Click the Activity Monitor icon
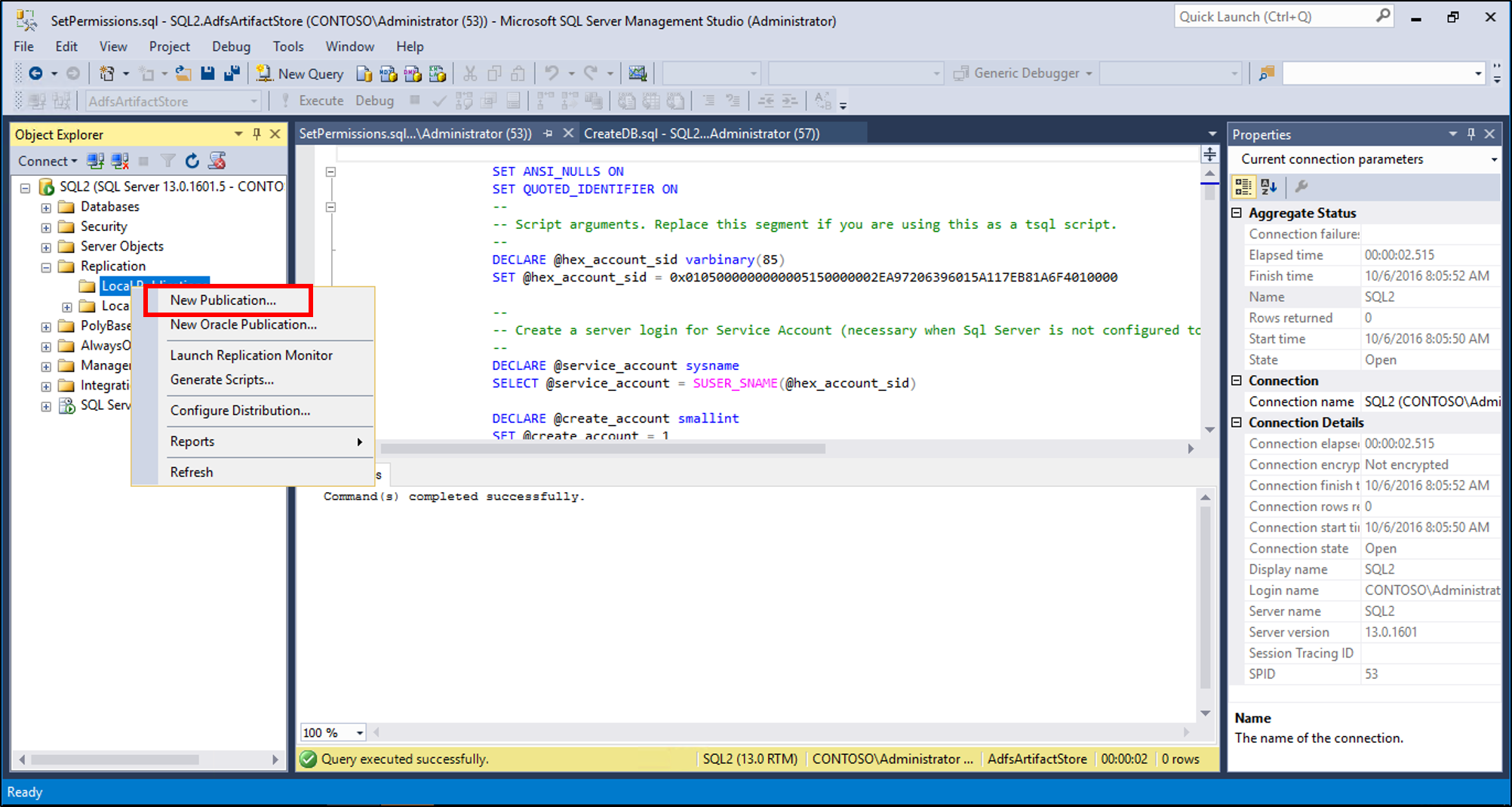The width and height of the screenshot is (1512, 807). pyautogui.click(x=638, y=73)
